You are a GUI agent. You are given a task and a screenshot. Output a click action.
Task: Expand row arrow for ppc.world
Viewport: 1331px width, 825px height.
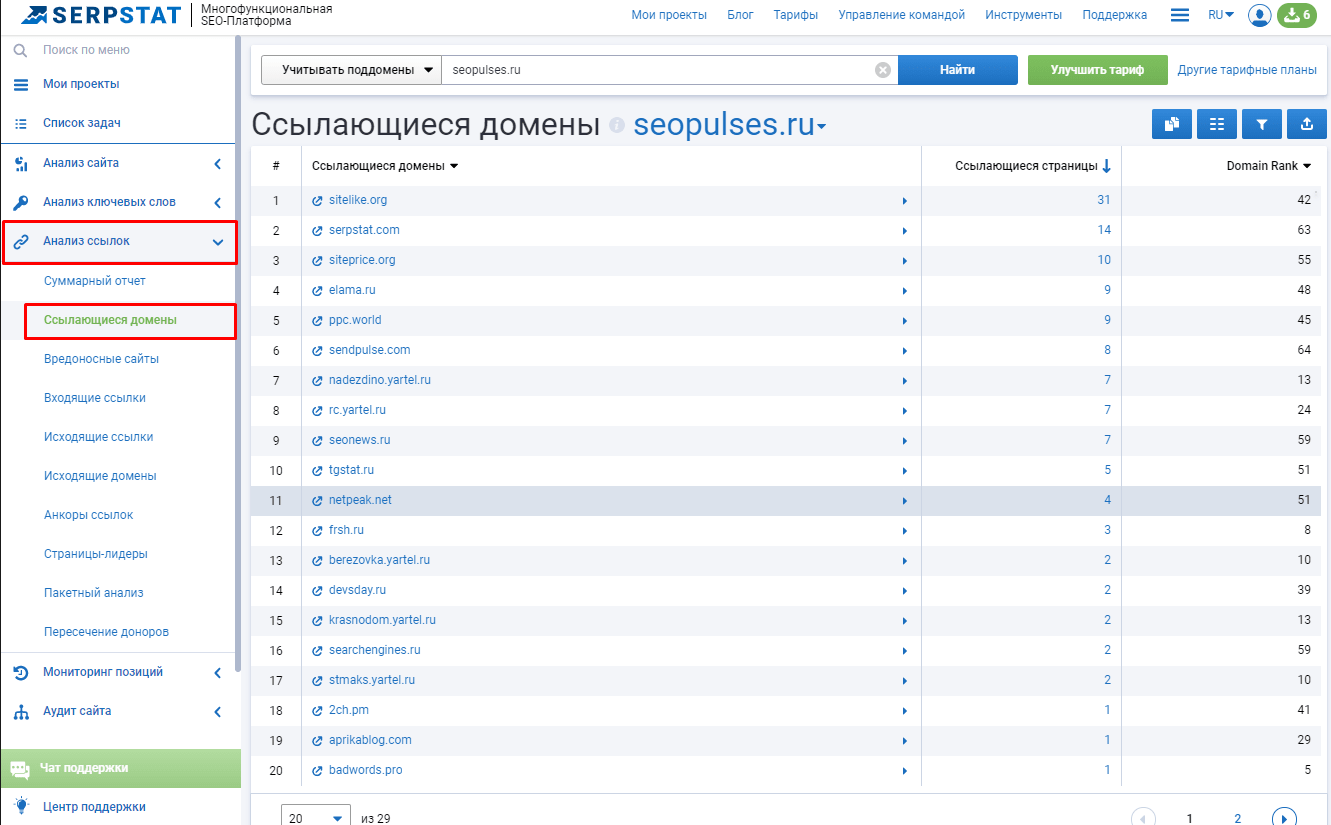(905, 321)
